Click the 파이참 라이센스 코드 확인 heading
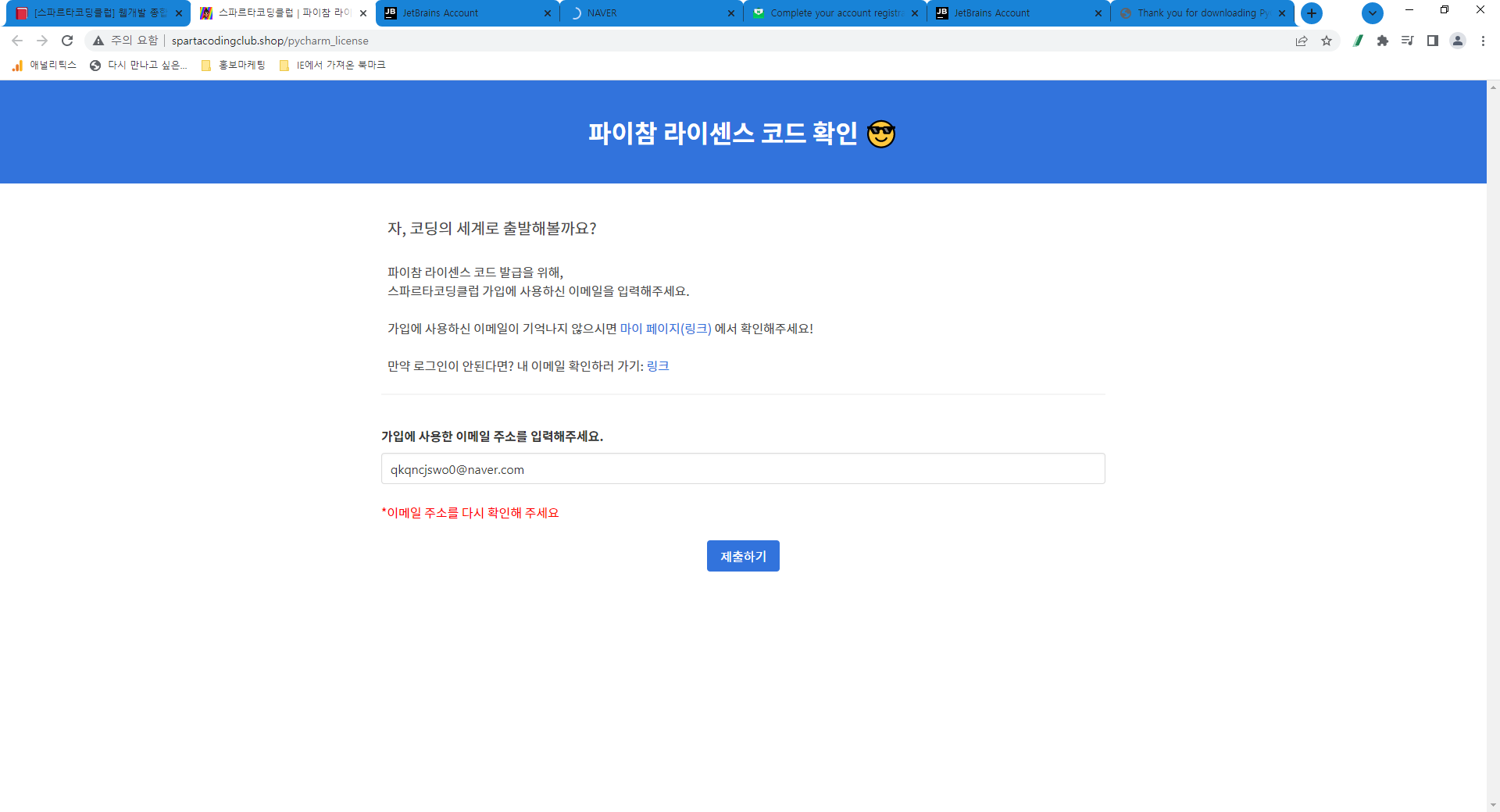Screen dimensions: 1500x812 click(x=741, y=133)
